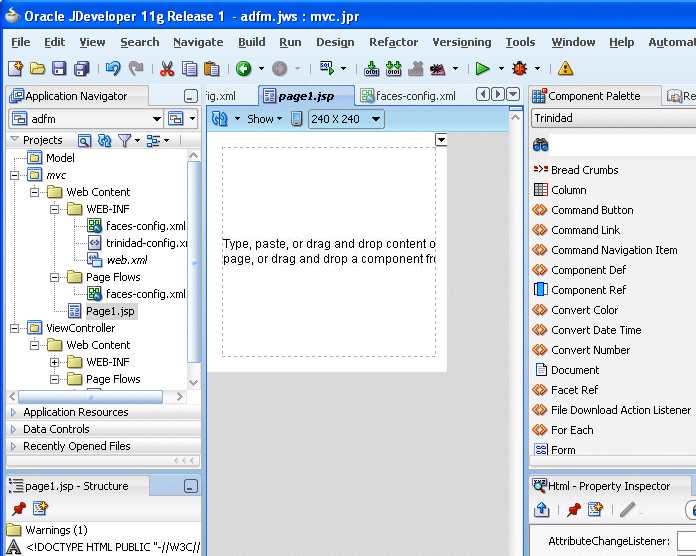Click the up arrow icon in Property Inspector
This screenshot has width=696, height=556.
pos(542,510)
